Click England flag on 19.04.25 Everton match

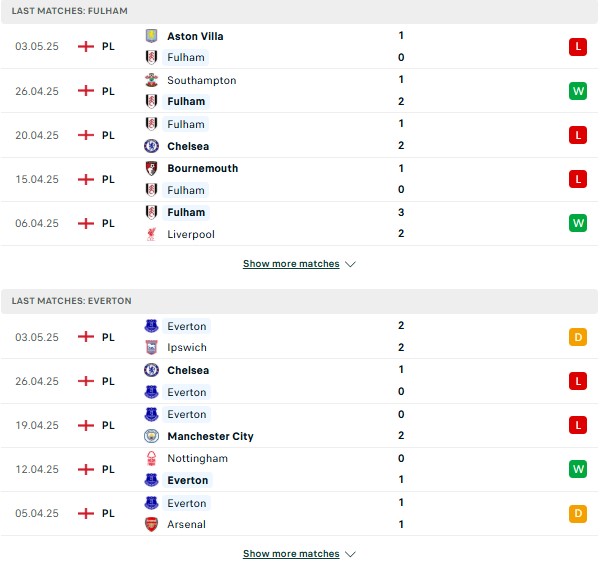(86, 425)
